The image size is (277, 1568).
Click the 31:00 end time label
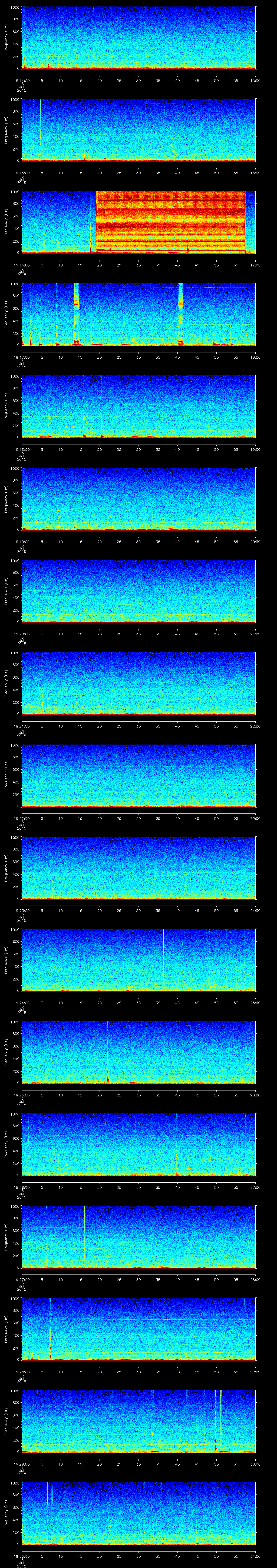(x=256, y=1556)
